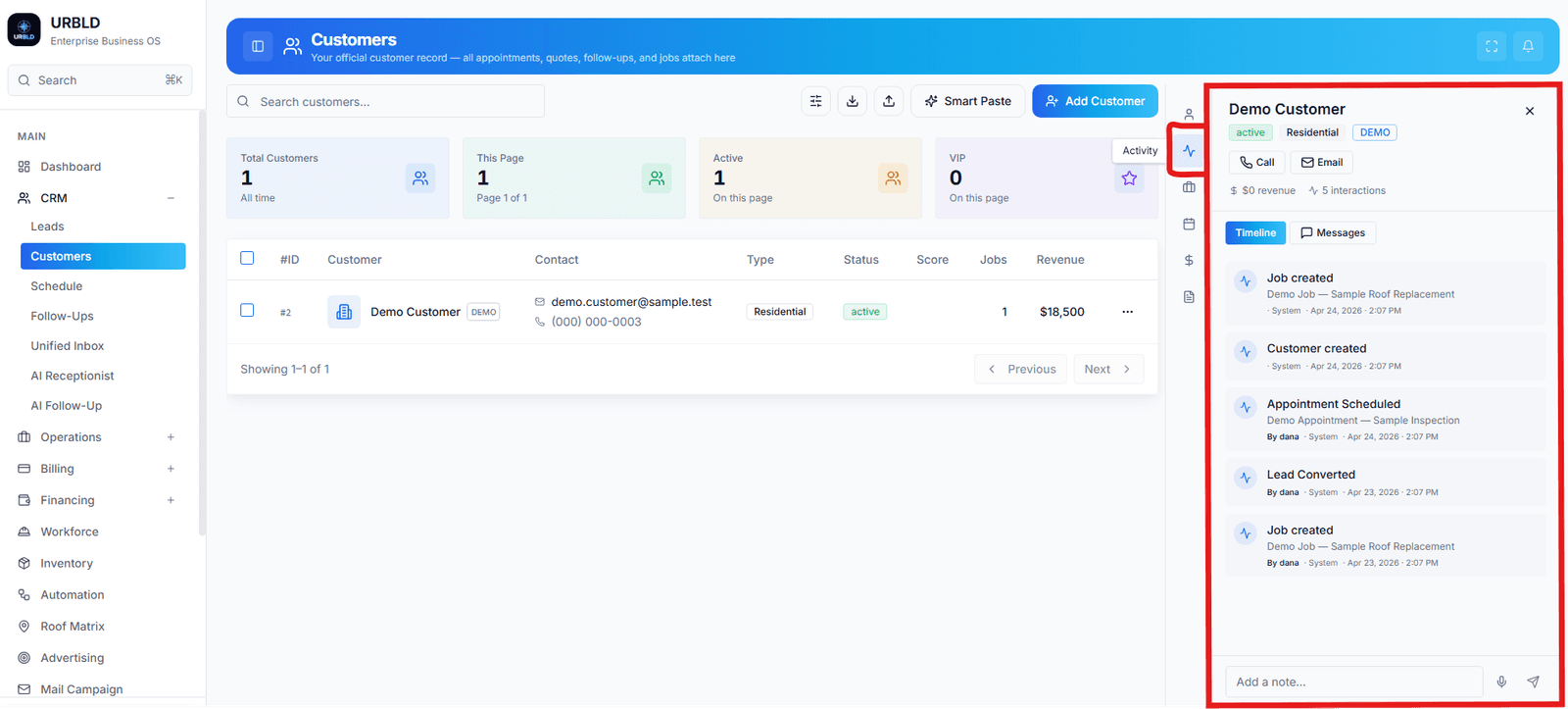Click the calendar icon in side panel strip
Image resolution: width=1568 pixels, height=709 pixels.
click(1189, 224)
